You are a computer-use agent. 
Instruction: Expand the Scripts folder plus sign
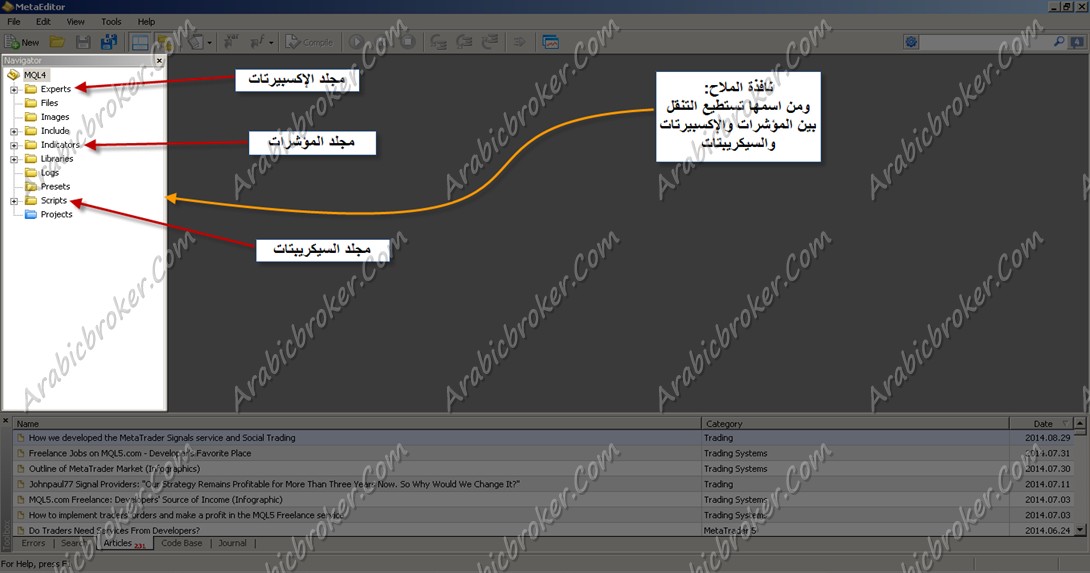14,201
